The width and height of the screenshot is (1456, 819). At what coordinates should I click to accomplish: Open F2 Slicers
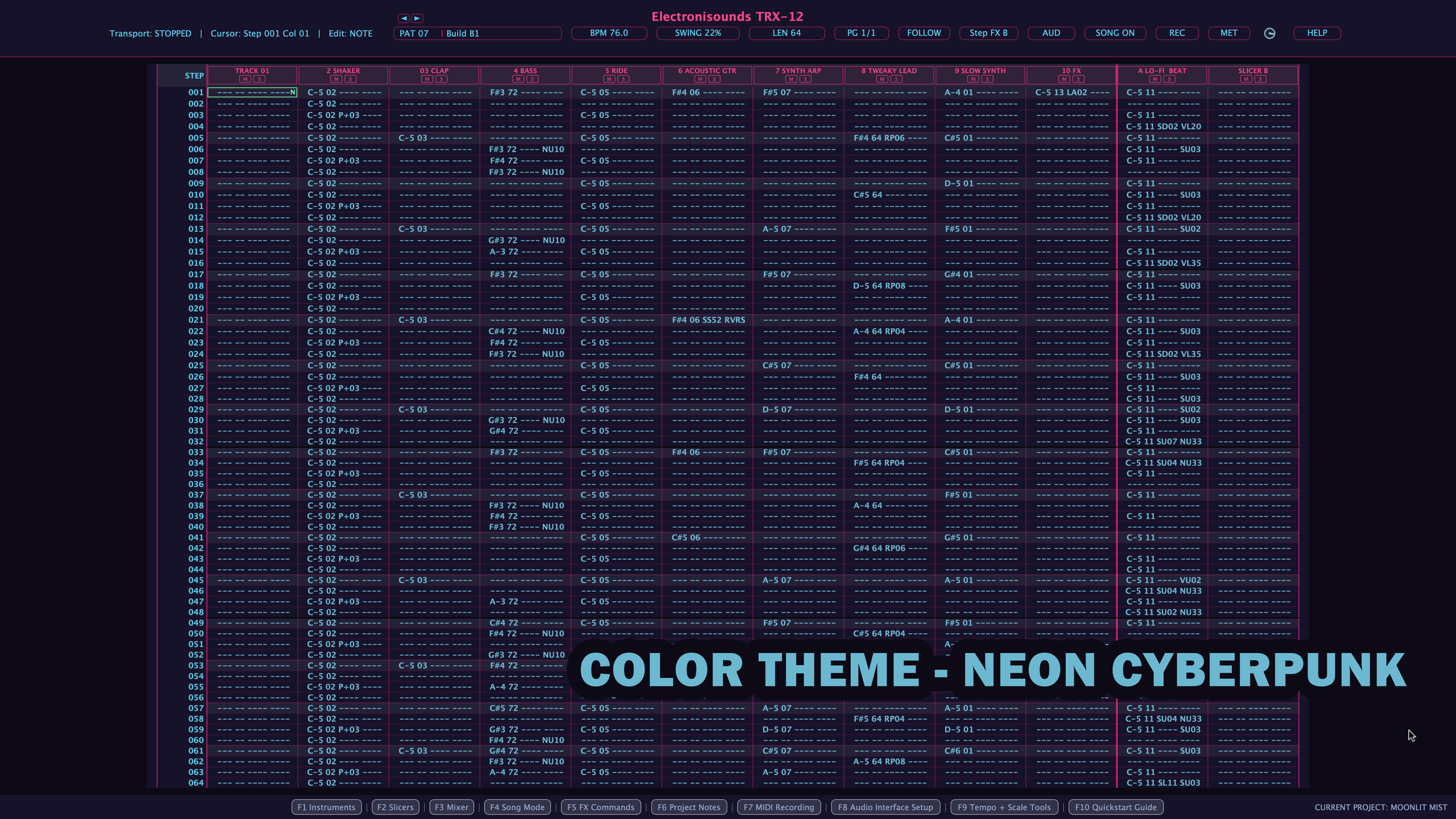pyautogui.click(x=395, y=807)
